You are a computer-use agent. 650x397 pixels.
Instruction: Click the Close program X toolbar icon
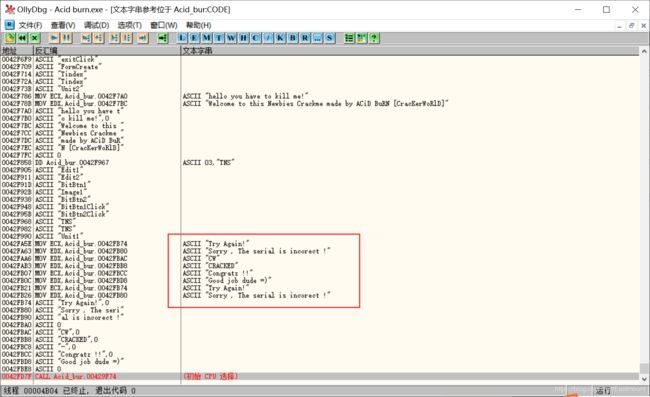tap(35, 38)
